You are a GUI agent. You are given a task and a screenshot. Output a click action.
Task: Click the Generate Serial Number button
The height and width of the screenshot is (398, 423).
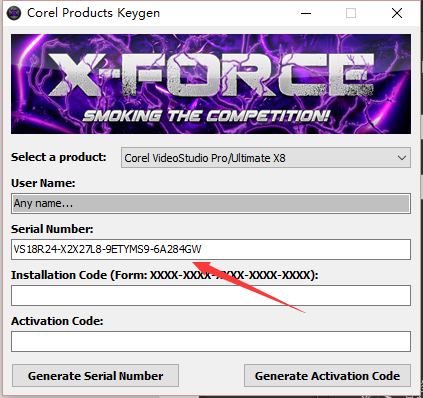pyautogui.click(x=95, y=376)
